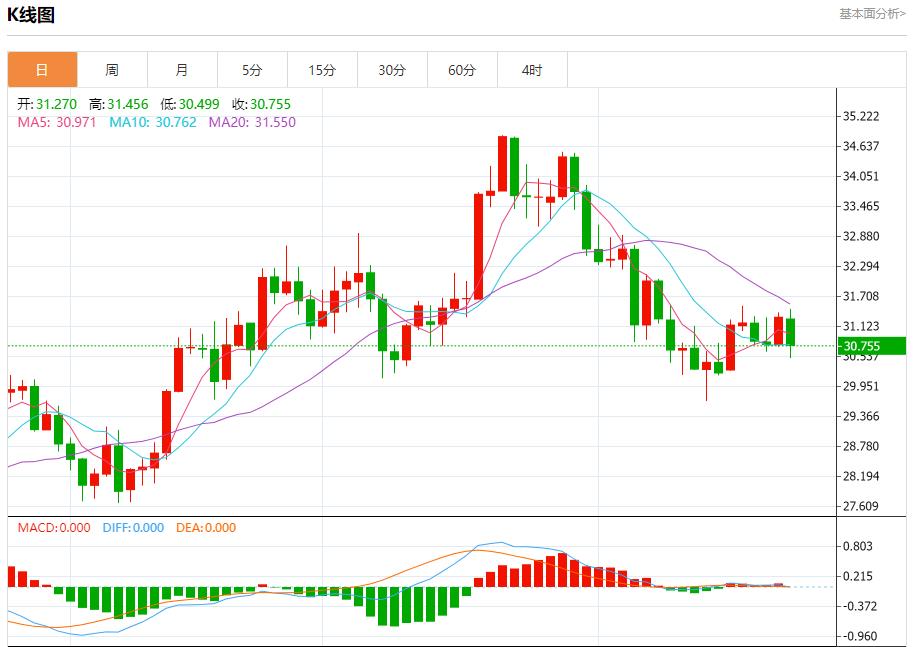This screenshot has height=647, width=913.
Task: Switch to the 4时 chart tab
Action: tap(532, 70)
